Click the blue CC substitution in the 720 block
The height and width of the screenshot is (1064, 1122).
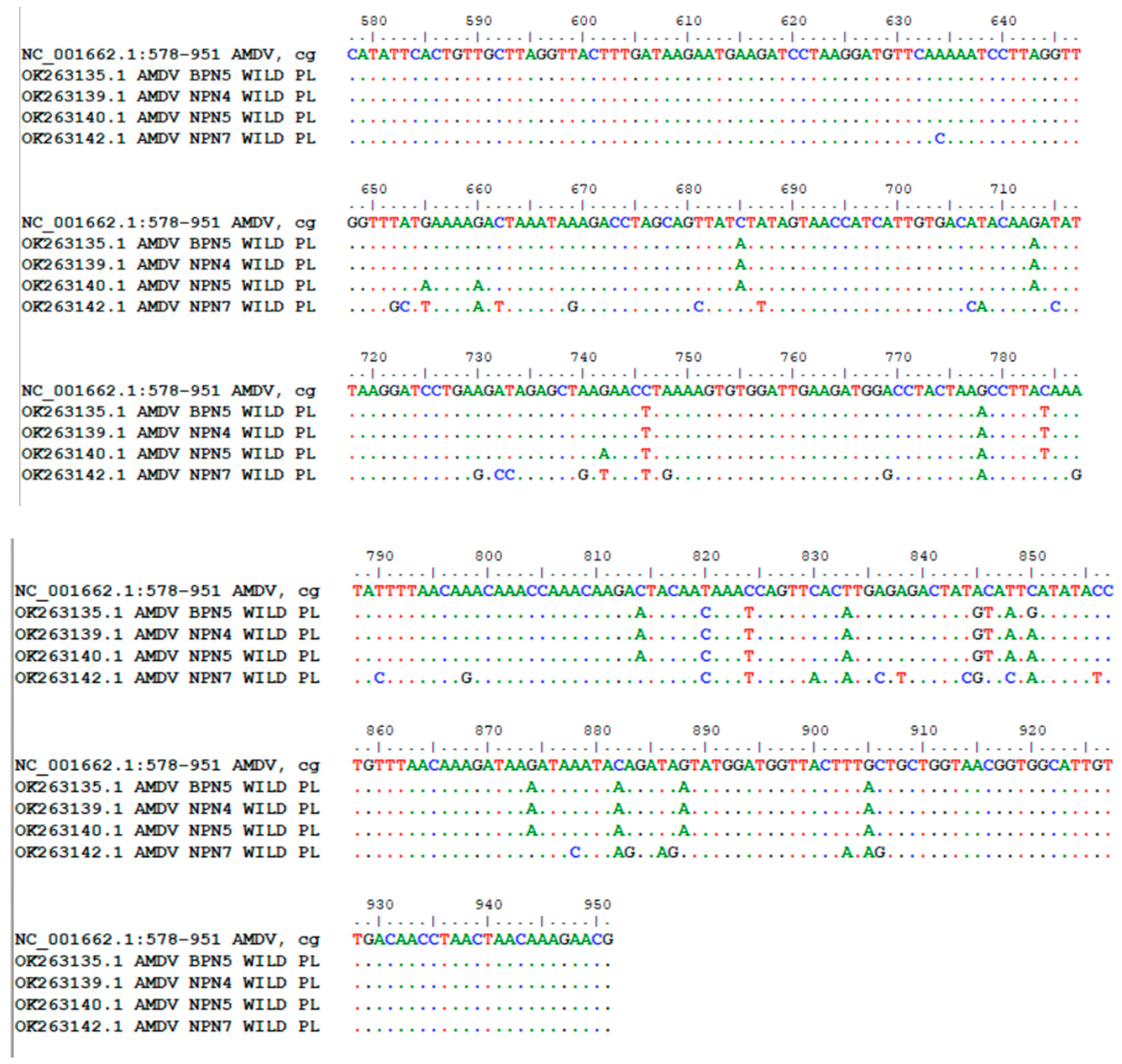coord(504,475)
